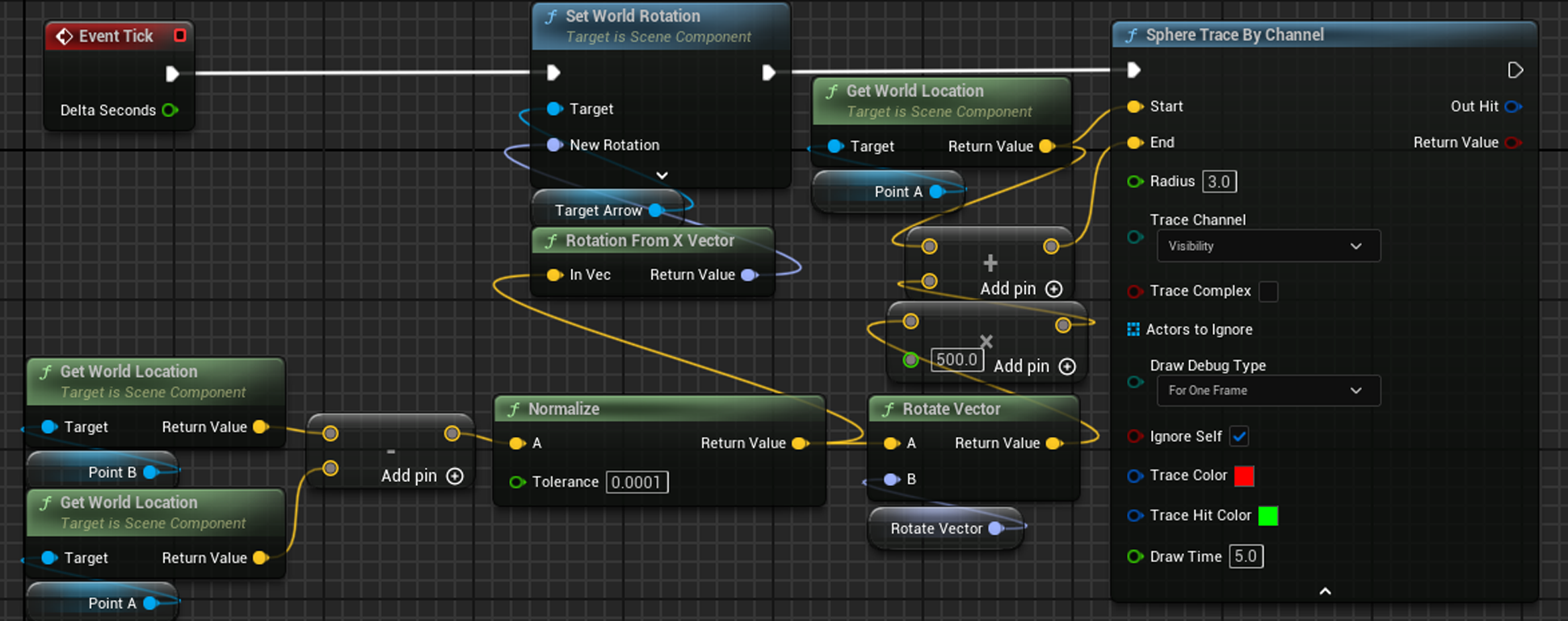Click the End vector pin on Sphere Trace

pos(1135,142)
